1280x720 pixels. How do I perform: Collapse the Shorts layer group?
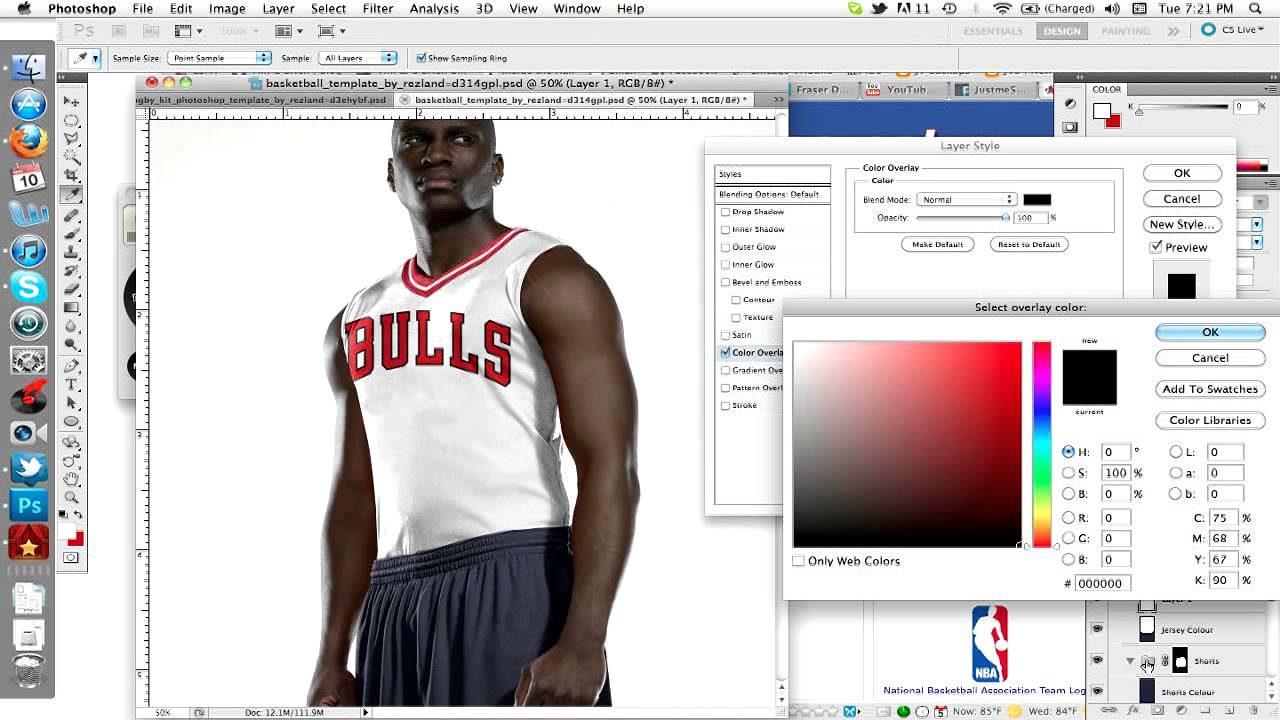click(x=1130, y=661)
